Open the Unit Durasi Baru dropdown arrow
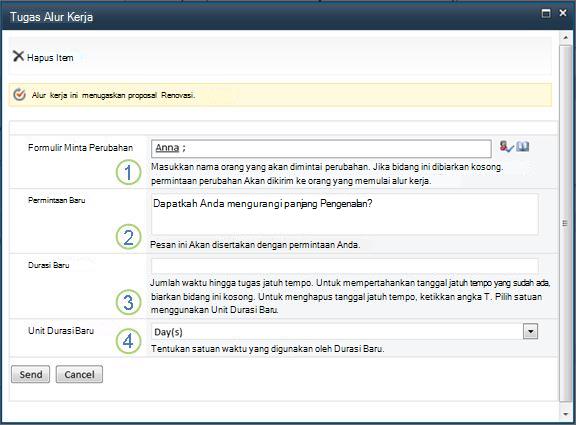The height and width of the screenshot is (425, 576). 530,331
